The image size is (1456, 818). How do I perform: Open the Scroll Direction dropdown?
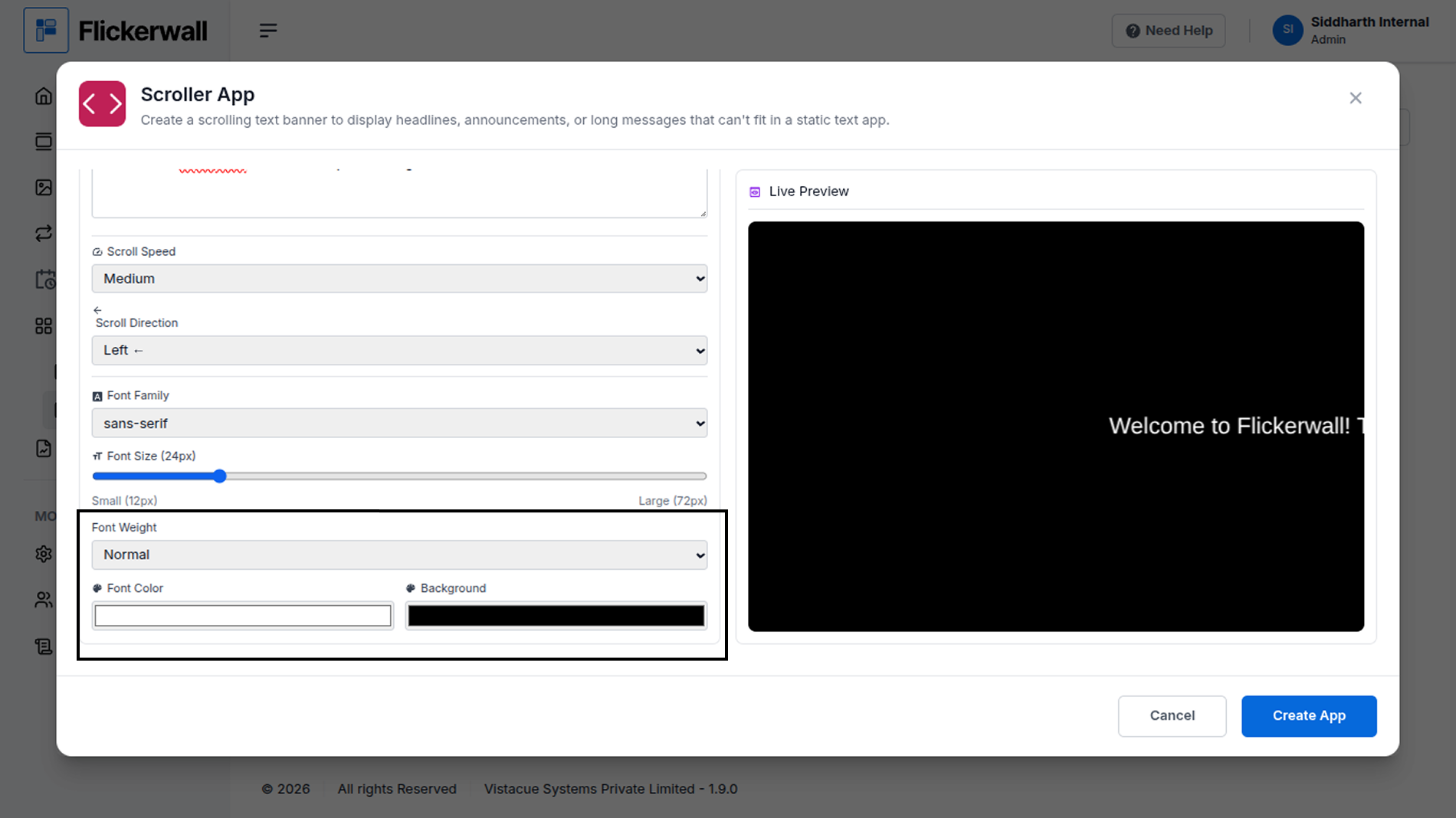point(399,350)
